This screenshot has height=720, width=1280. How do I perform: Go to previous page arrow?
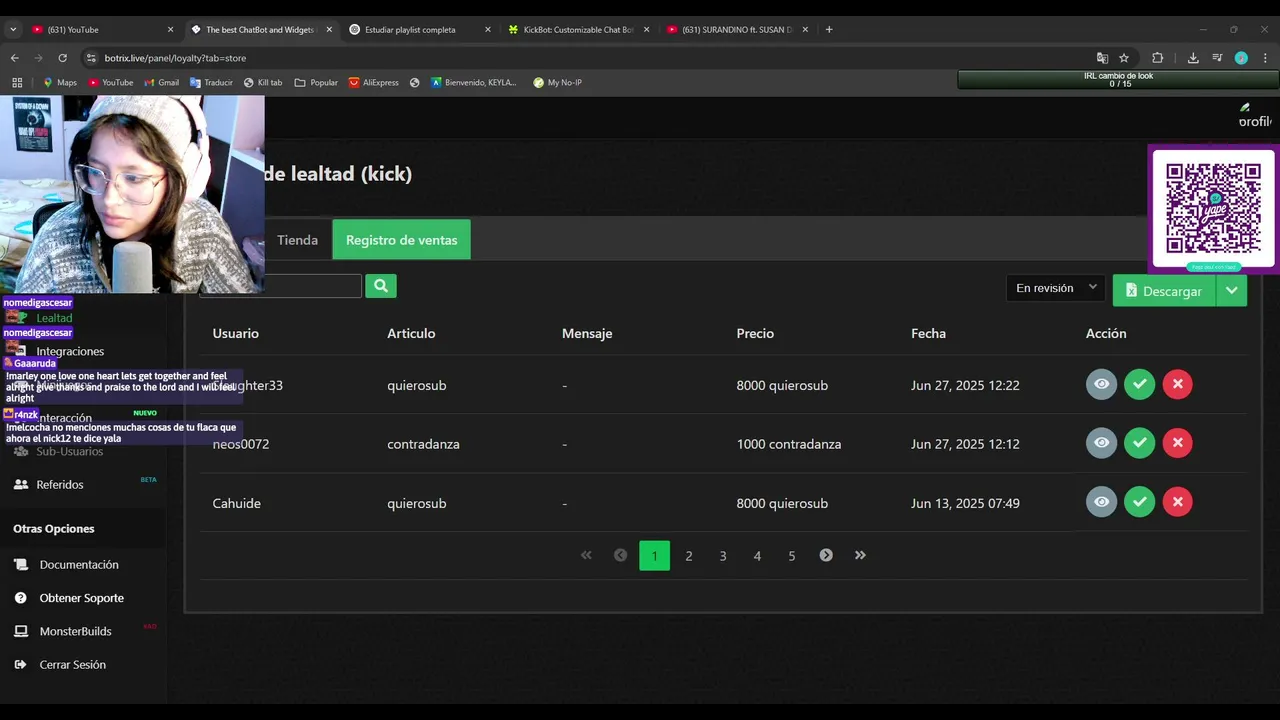coord(620,555)
